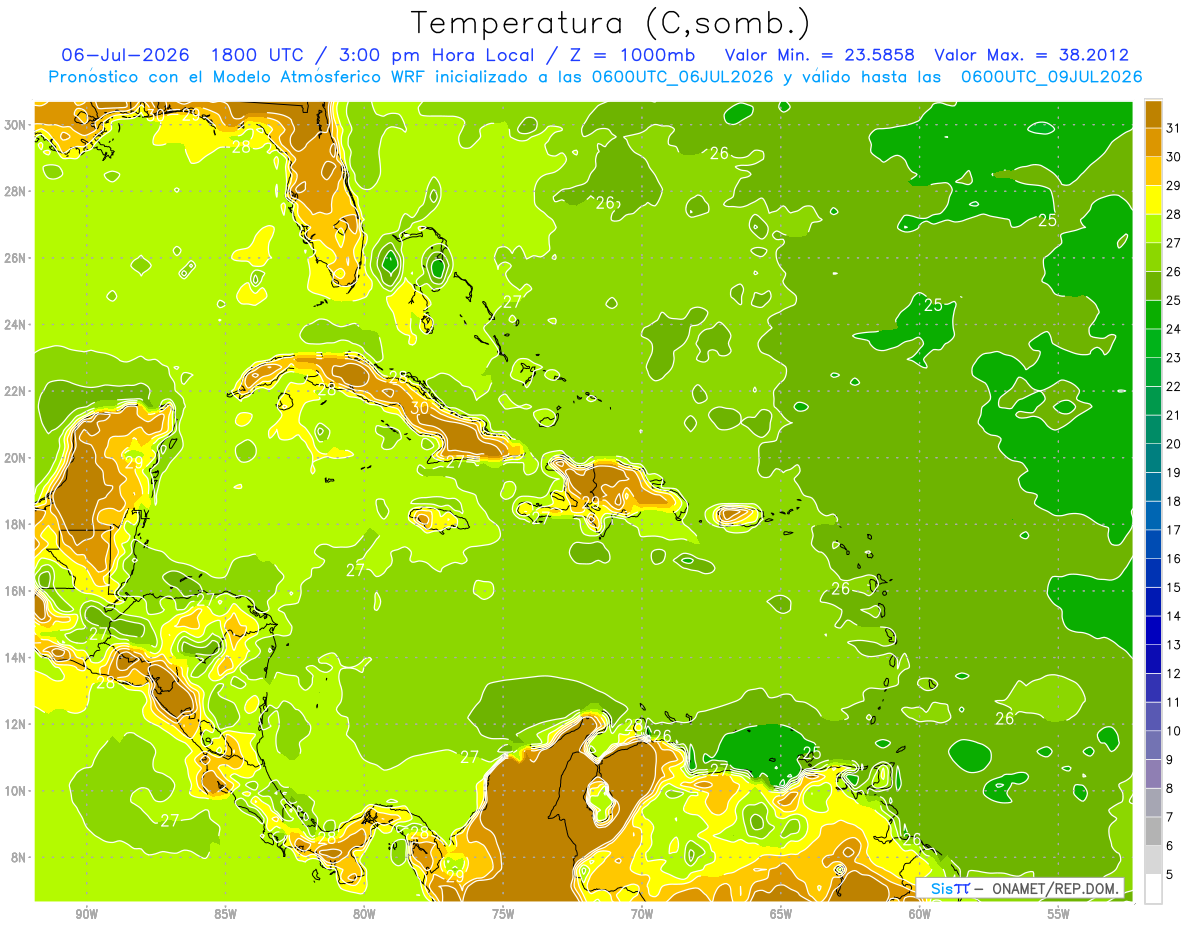Click the legend scale value "19"
Image resolution: width=1200 pixels, height=927 pixels.
pyautogui.click(x=1175, y=473)
